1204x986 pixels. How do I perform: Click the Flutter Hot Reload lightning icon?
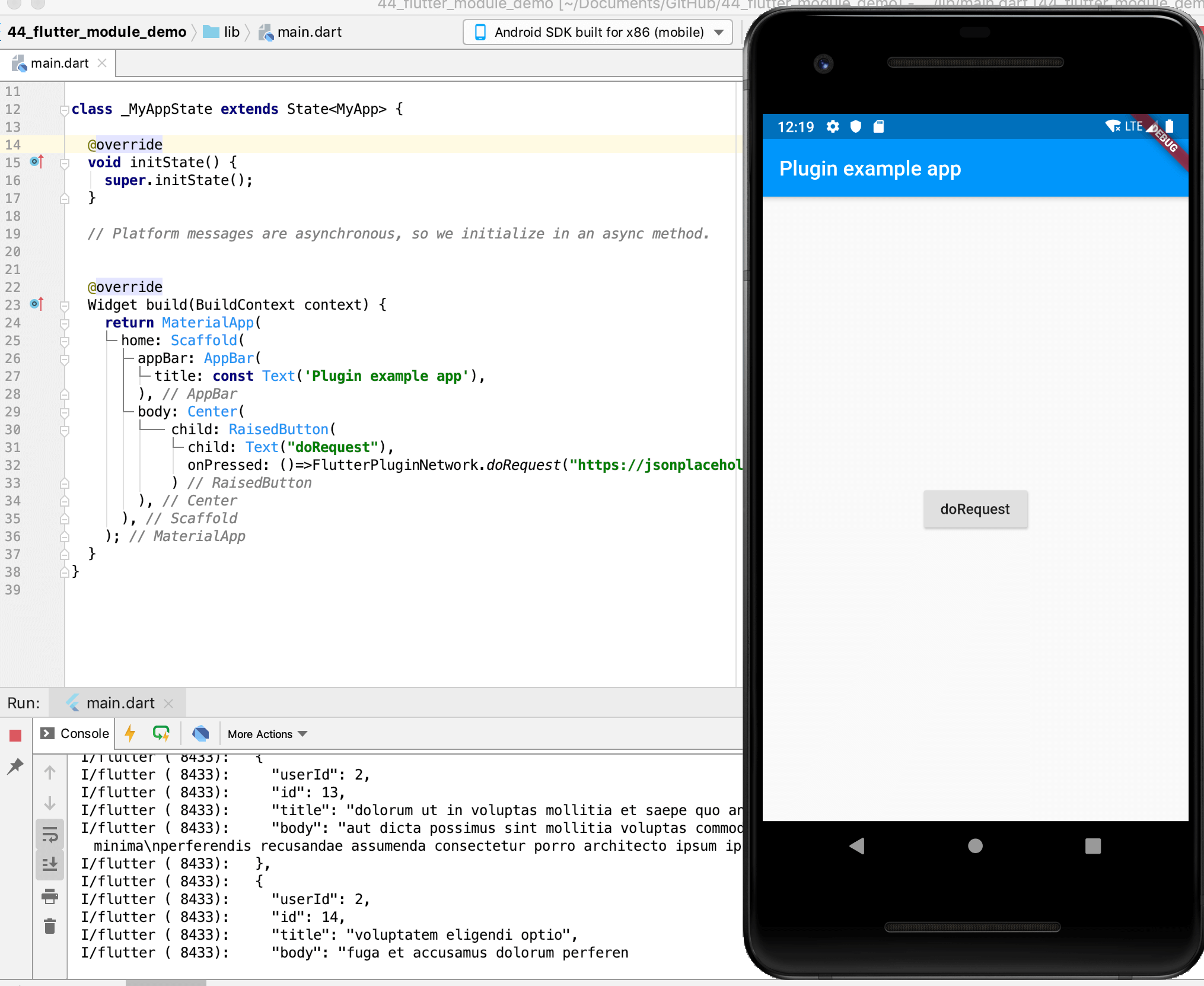(x=130, y=733)
